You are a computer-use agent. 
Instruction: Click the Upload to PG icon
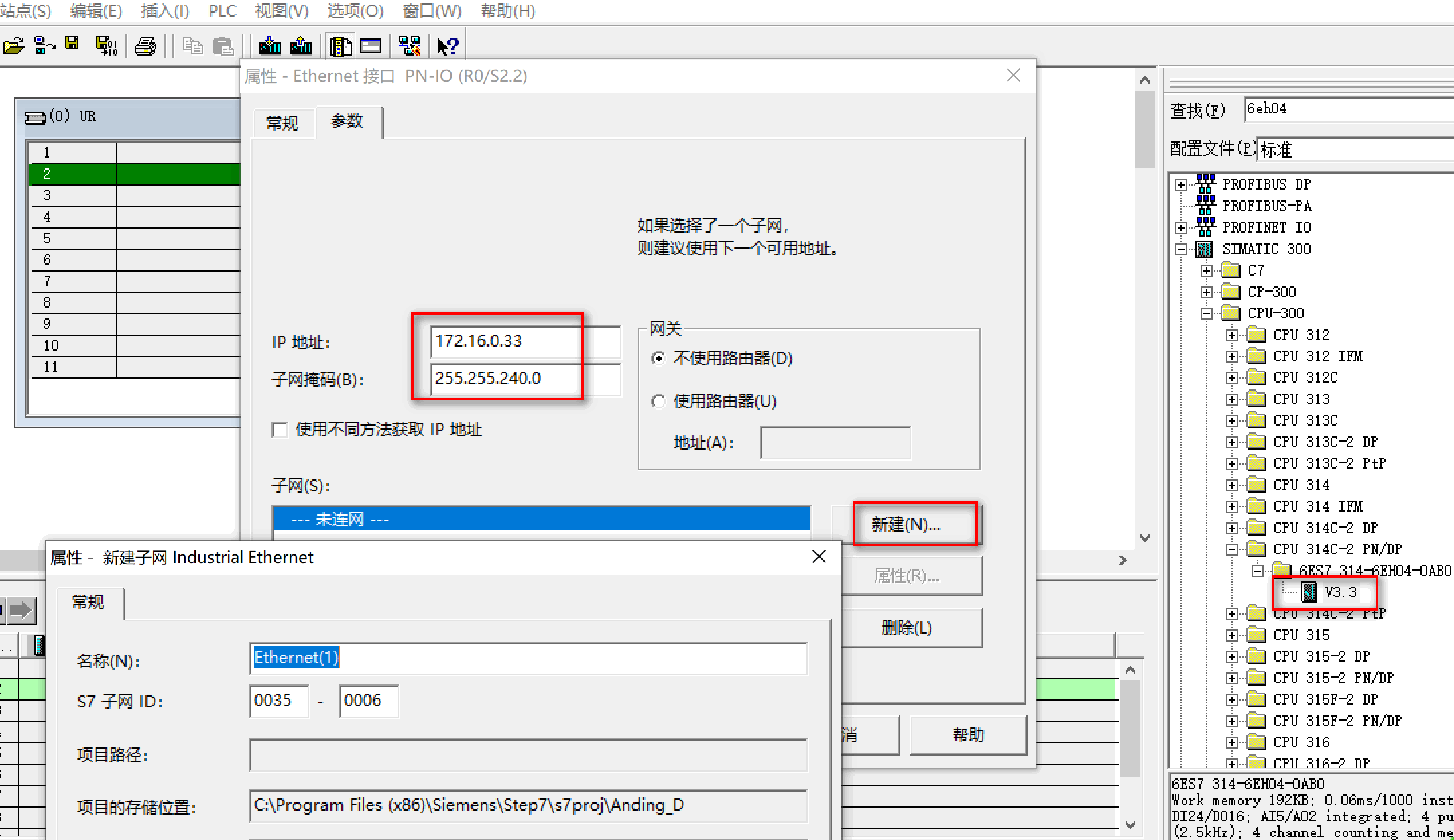coord(301,46)
